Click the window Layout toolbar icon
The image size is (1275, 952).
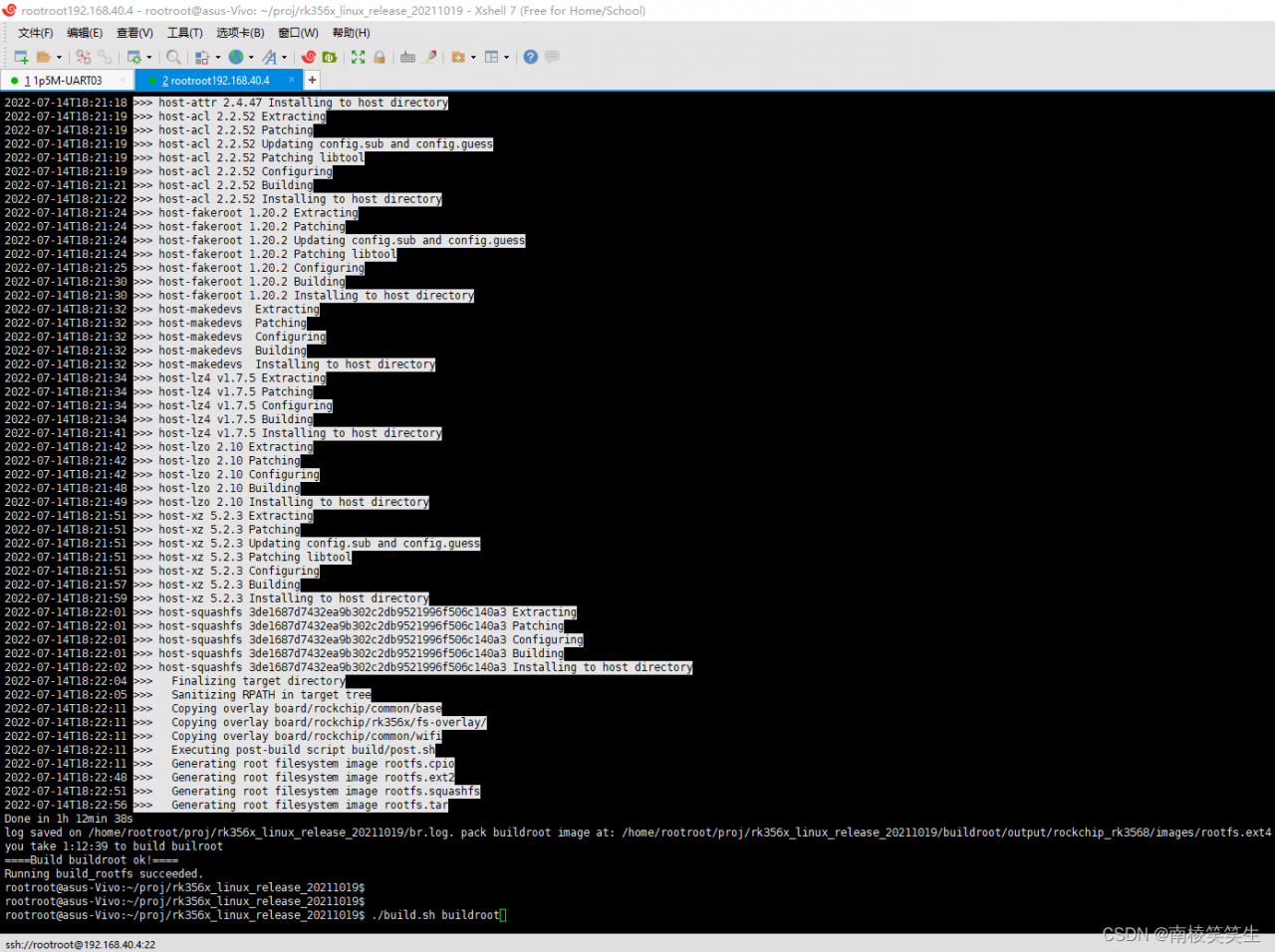pyautogui.click(x=491, y=57)
